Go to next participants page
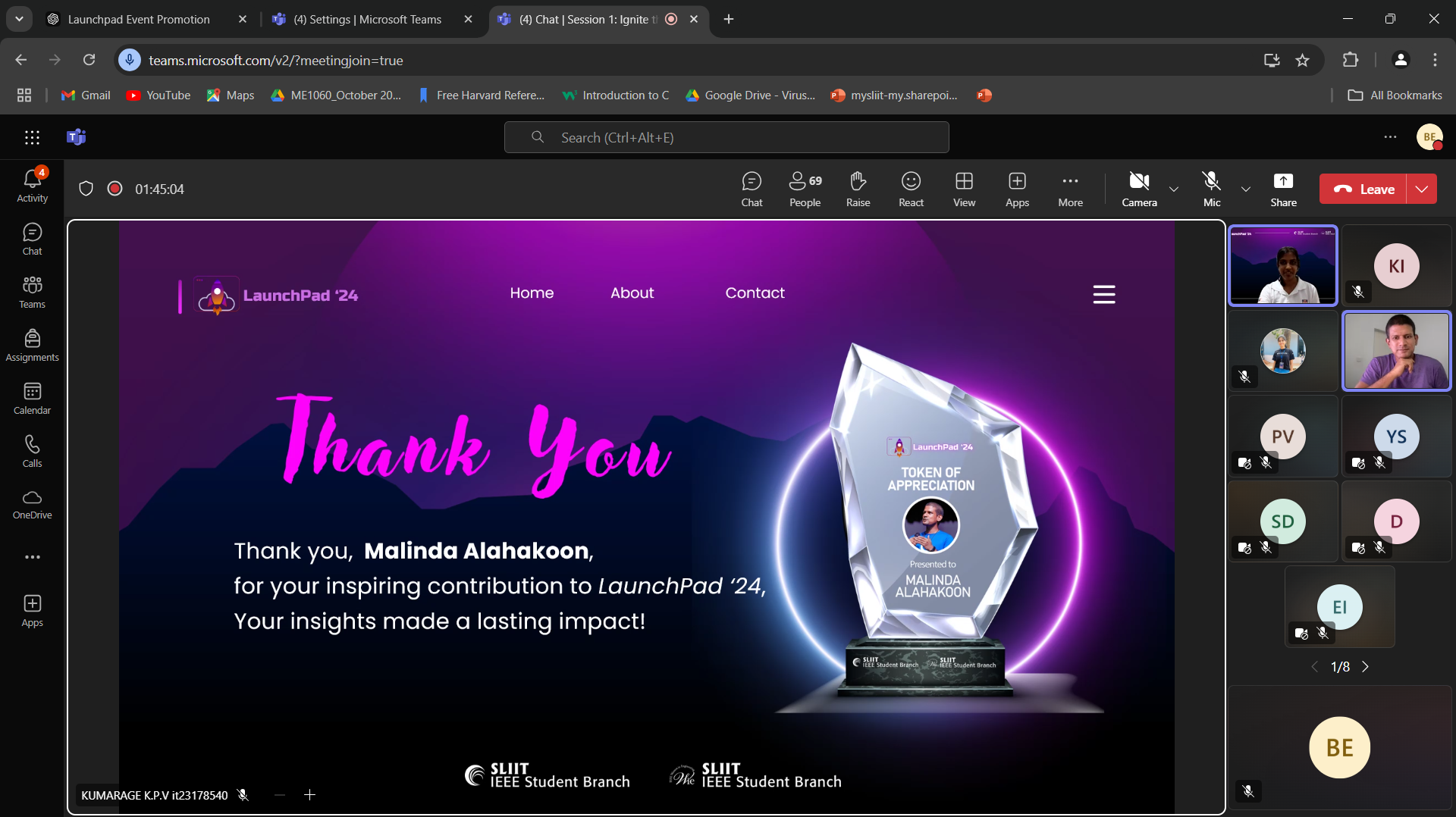 [1366, 667]
